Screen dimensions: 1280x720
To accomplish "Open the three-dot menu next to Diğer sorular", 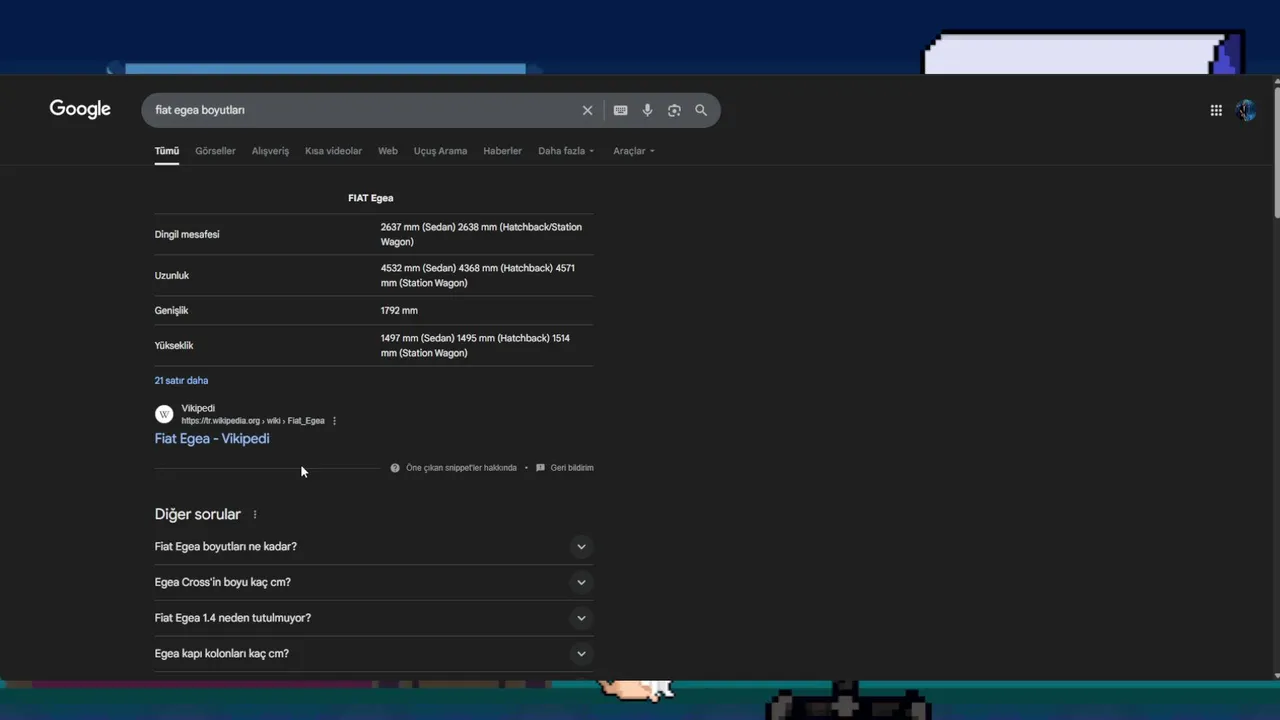I will click(255, 514).
